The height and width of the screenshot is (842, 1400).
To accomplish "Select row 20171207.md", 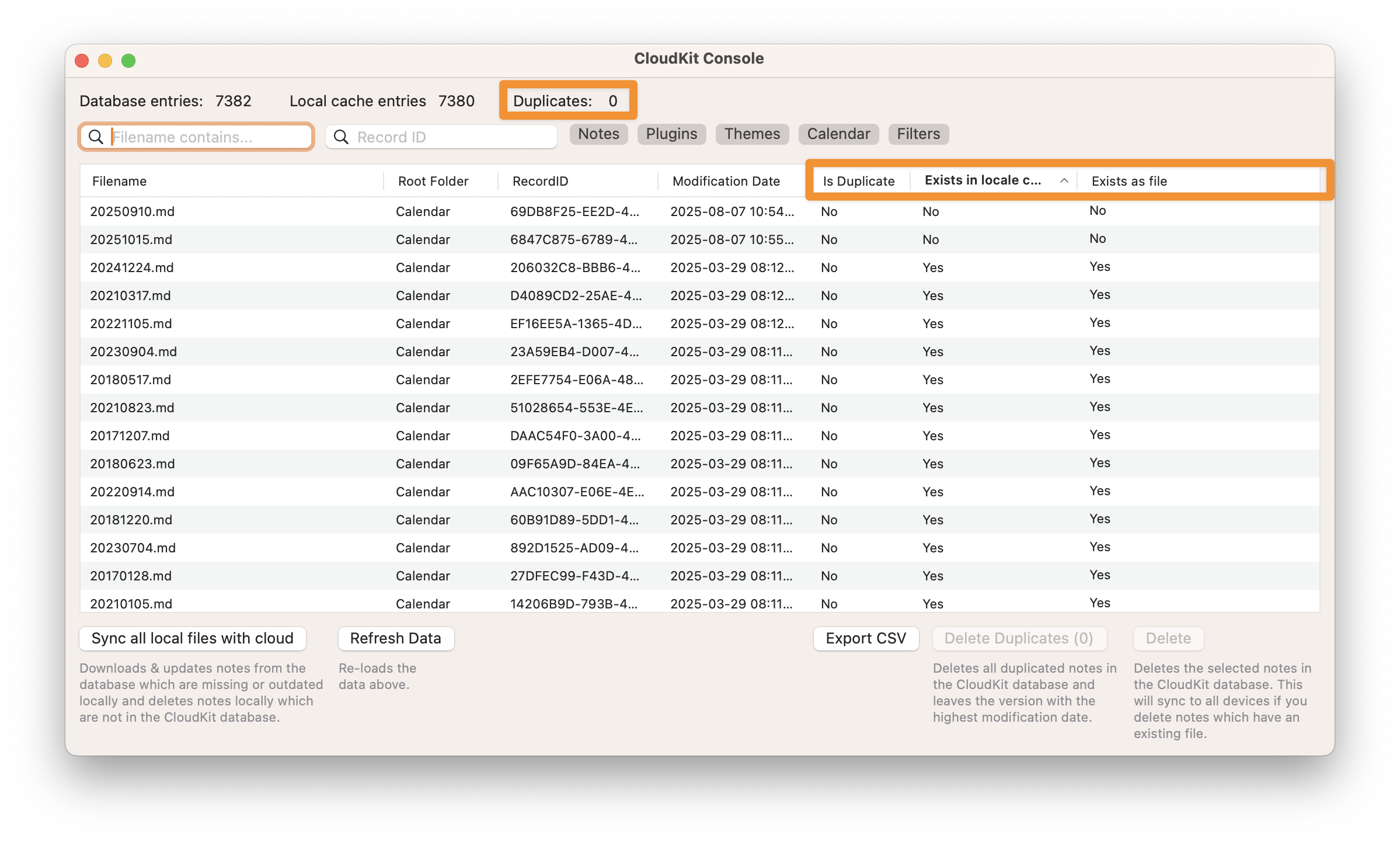I will coord(699,436).
